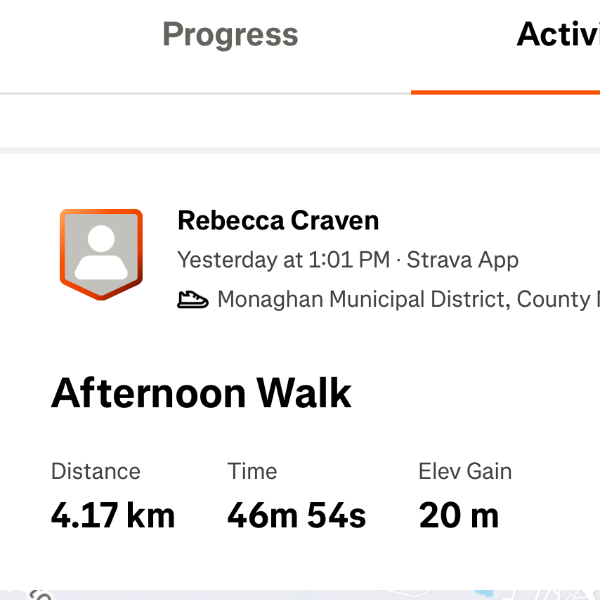Click the orange shield border of the avatar

64,250
